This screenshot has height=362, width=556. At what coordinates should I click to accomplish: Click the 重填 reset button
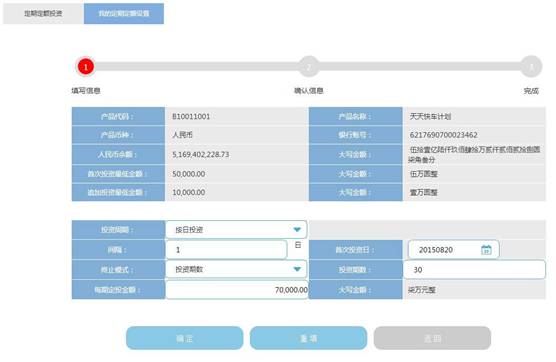coord(308,338)
